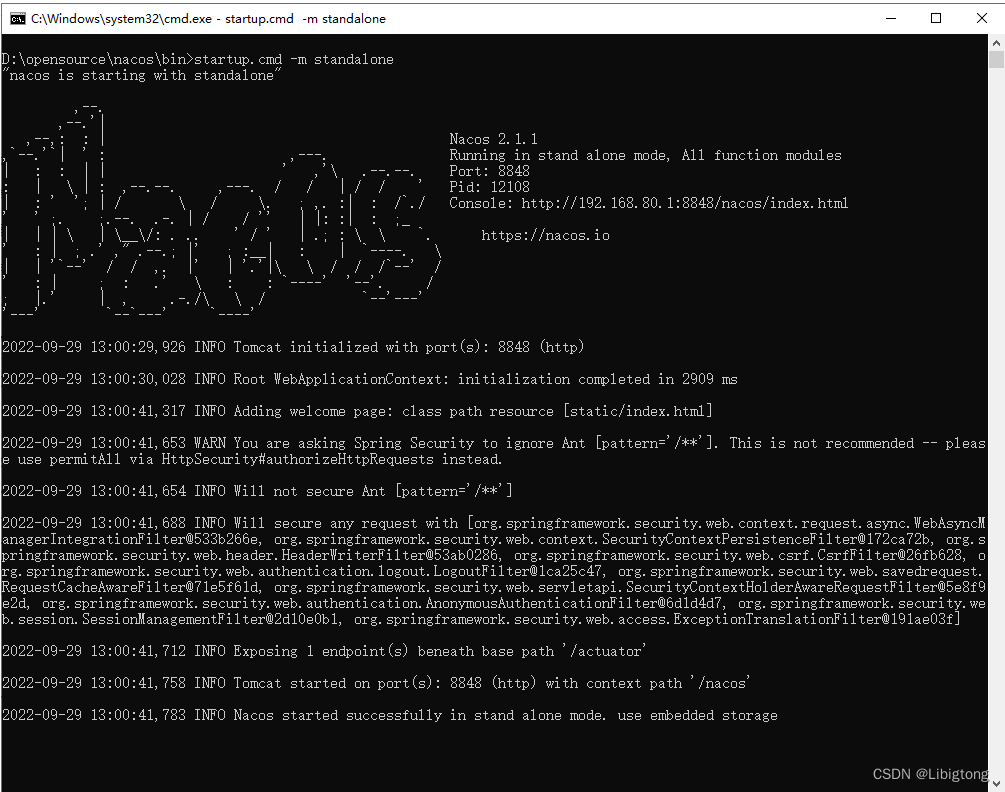The width and height of the screenshot is (1005, 792).
Task: Maximize the cmd.exe window
Action: point(936,19)
